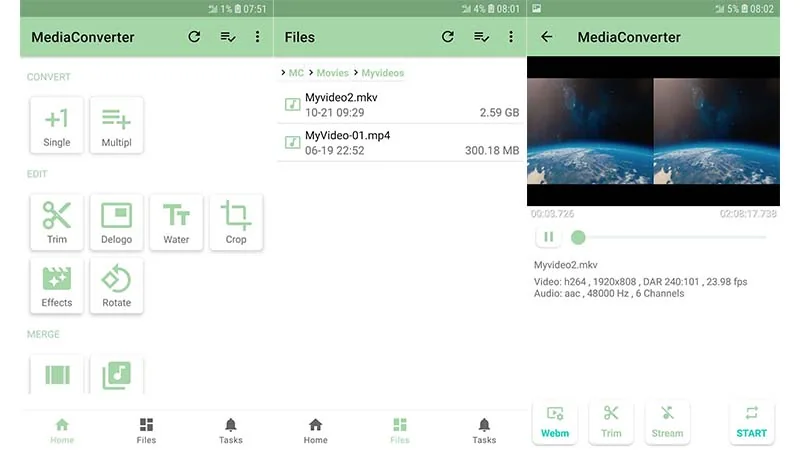
Task: Open the Delogo tool
Action: 116,222
